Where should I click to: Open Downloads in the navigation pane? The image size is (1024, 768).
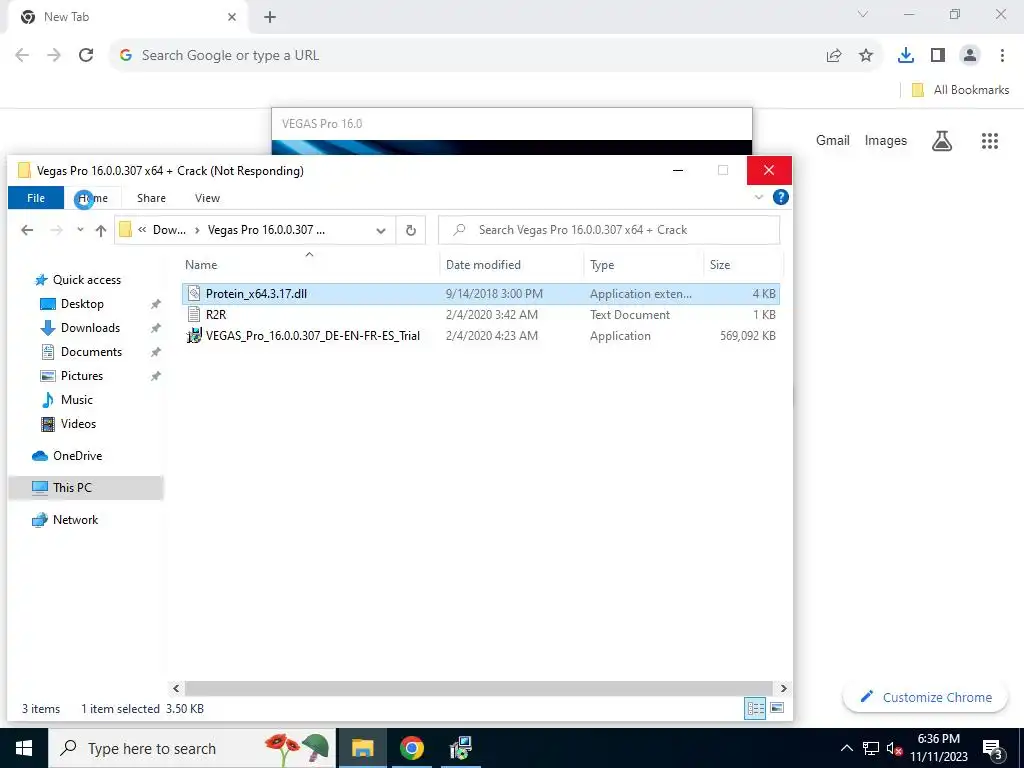tap(90, 328)
